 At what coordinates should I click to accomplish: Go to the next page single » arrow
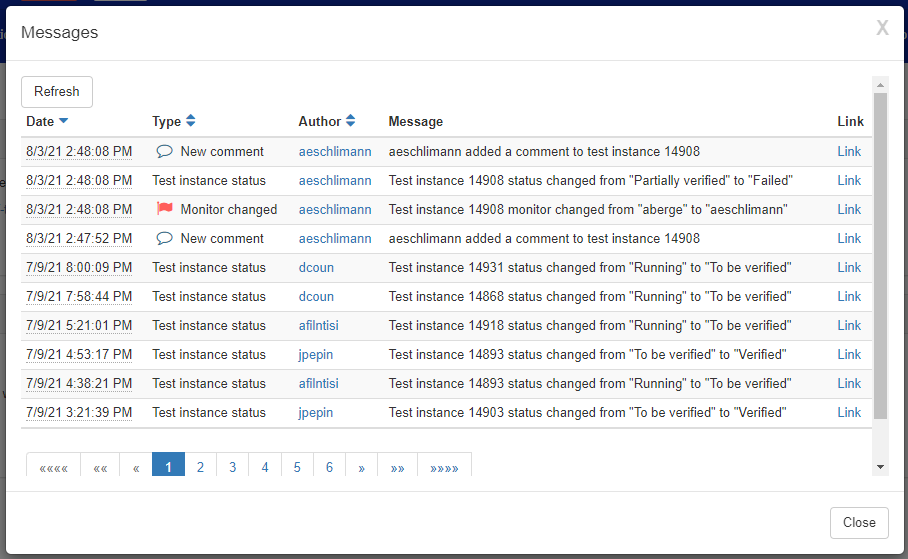(361, 467)
